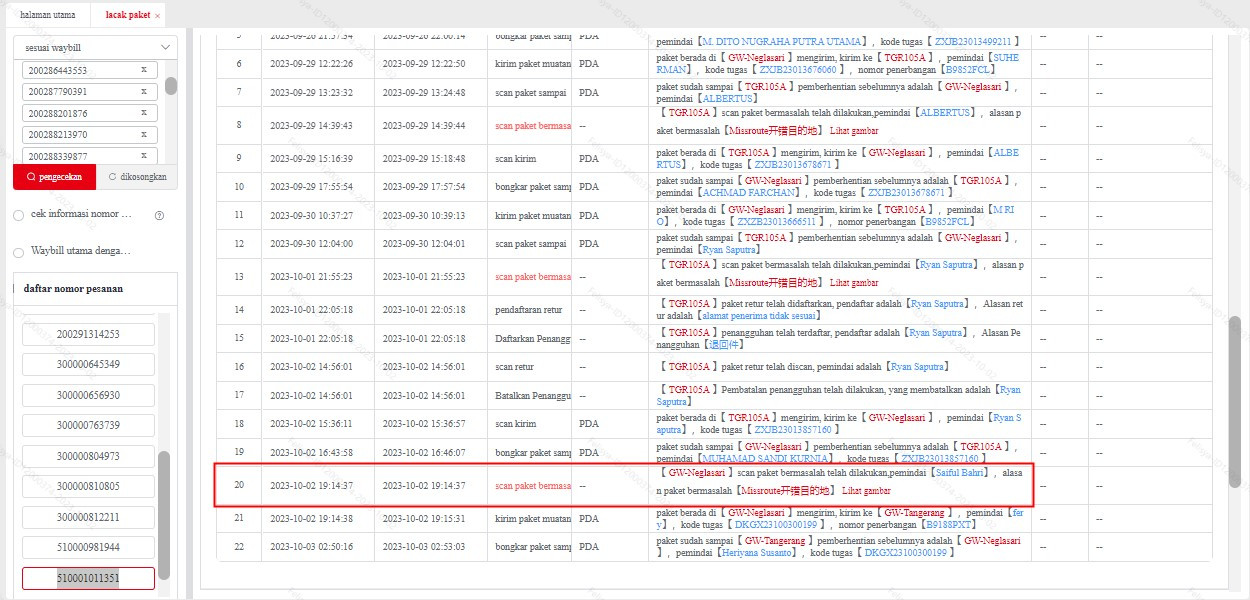
Task: Select order number 300000645349
Action: click(88, 364)
